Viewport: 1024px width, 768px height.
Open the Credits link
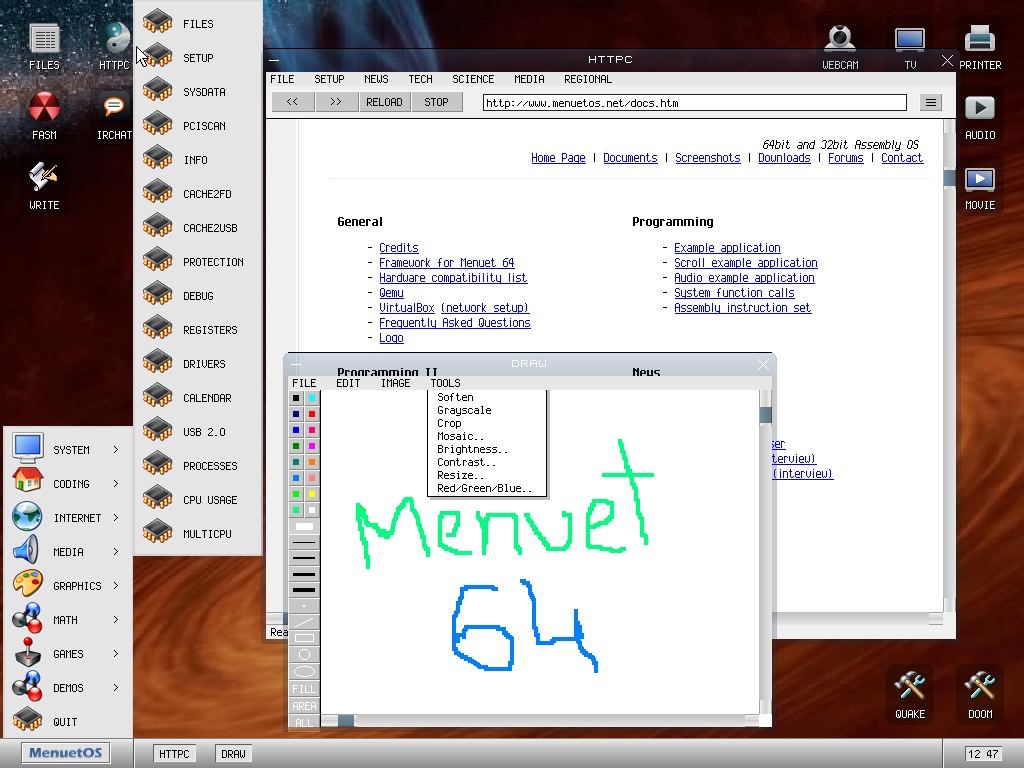398,248
